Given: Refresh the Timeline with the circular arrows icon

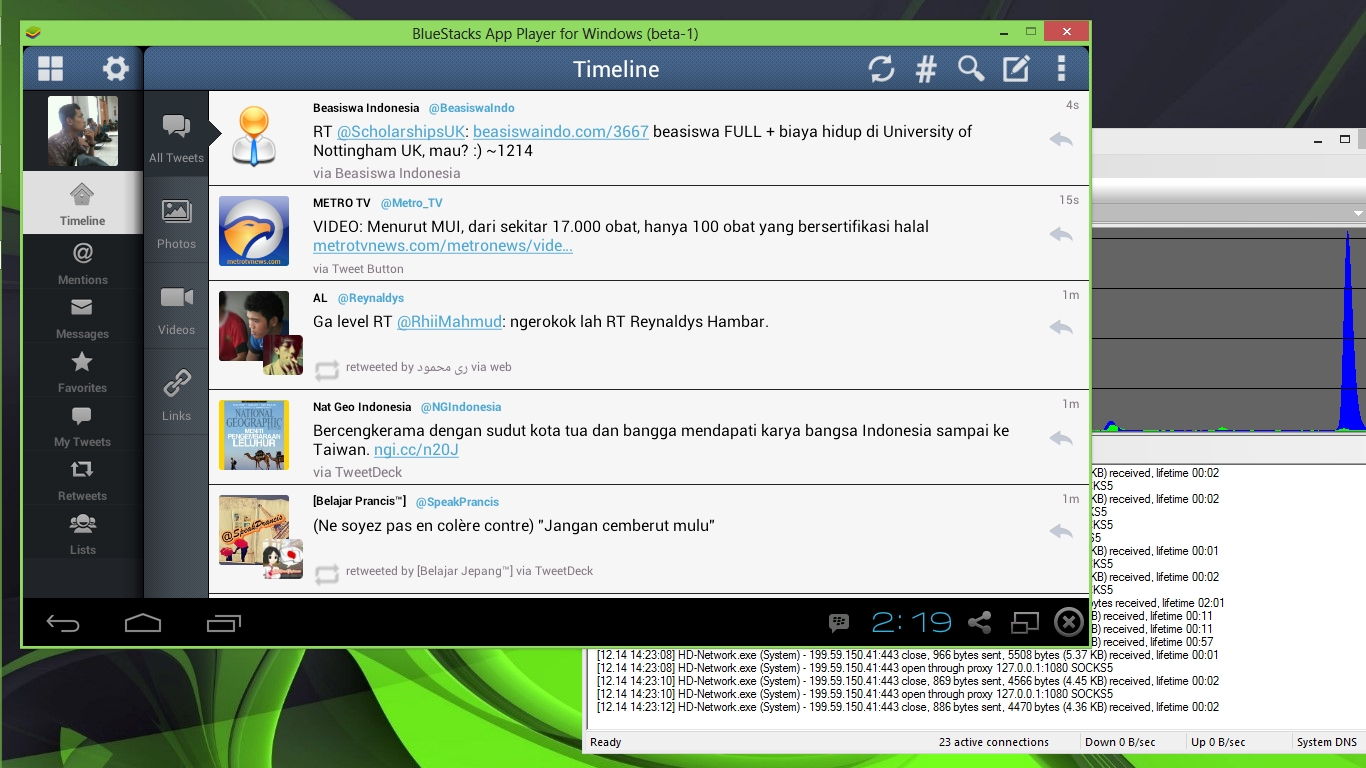Looking at the screenshot, I should point(881,69).
